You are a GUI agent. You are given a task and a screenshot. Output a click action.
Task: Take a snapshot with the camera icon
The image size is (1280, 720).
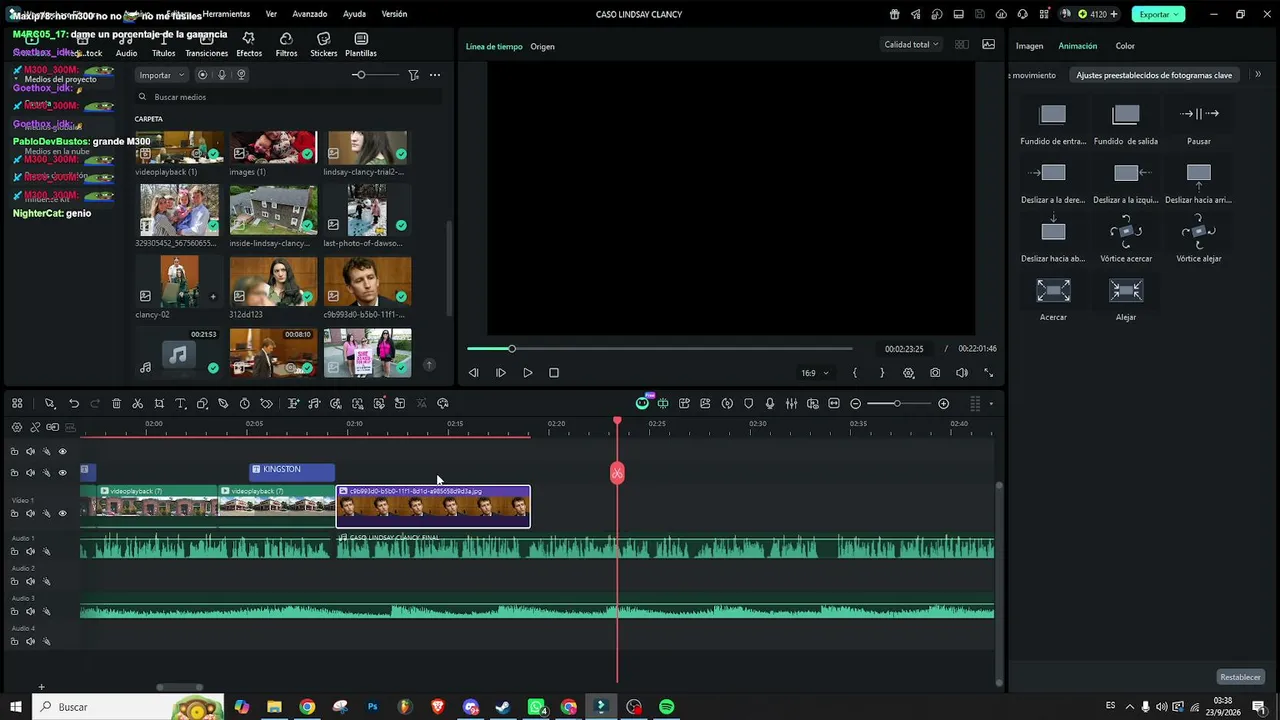click(x=935, y=373)
